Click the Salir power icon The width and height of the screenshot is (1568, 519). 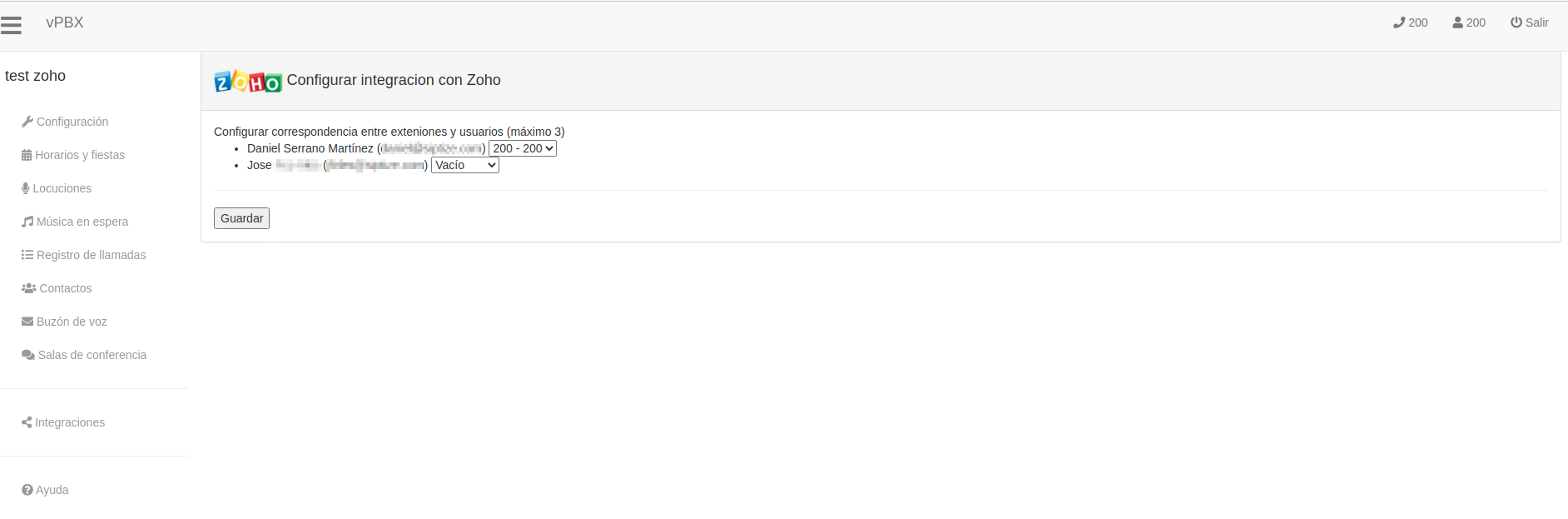point(1516,22)
